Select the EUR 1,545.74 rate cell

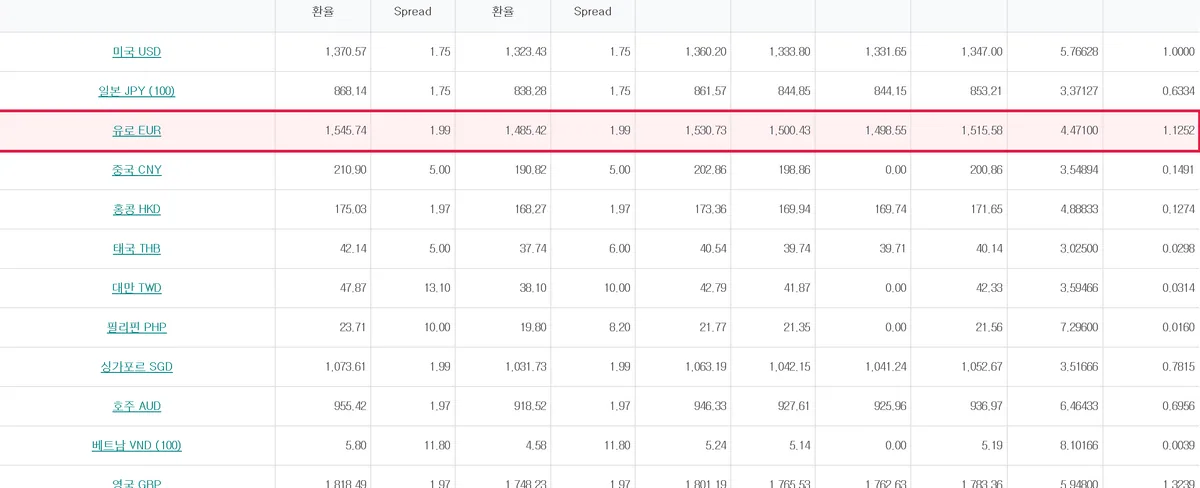(x=346, y=131)
